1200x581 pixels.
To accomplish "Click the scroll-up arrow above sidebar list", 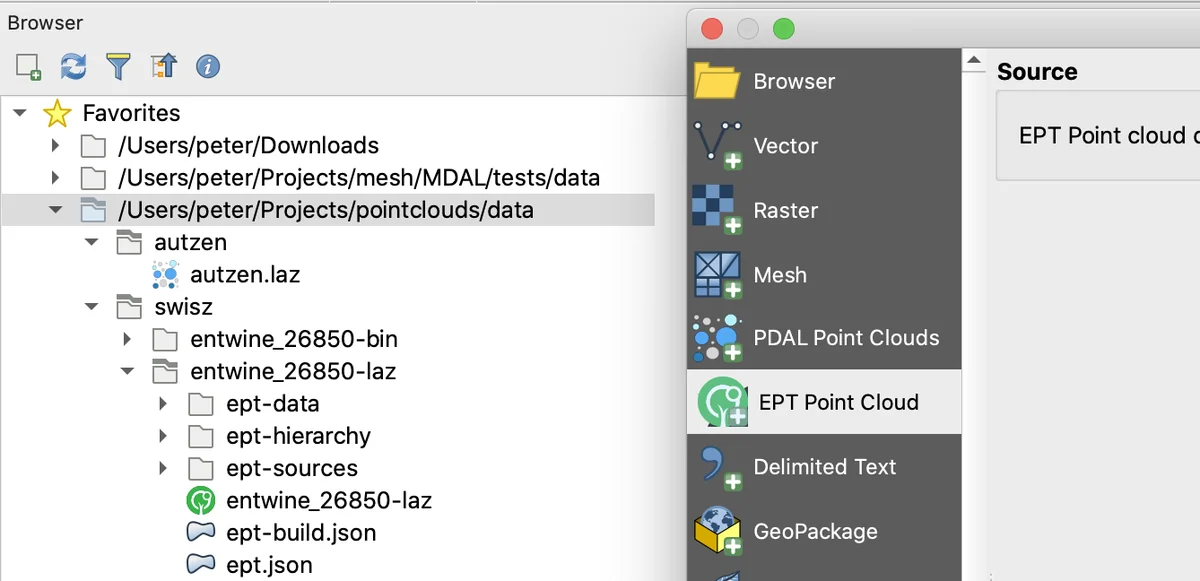I will [974, 62].
